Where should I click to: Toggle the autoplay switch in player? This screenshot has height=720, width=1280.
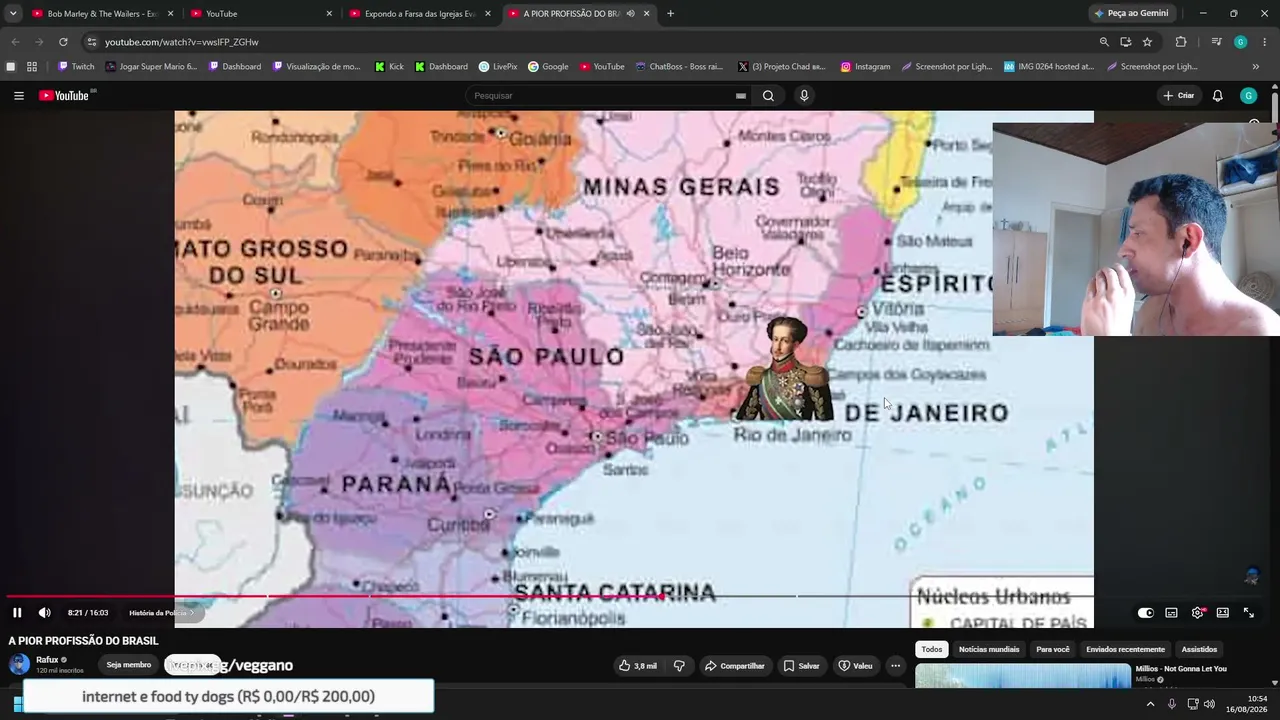click(1145, 613)
